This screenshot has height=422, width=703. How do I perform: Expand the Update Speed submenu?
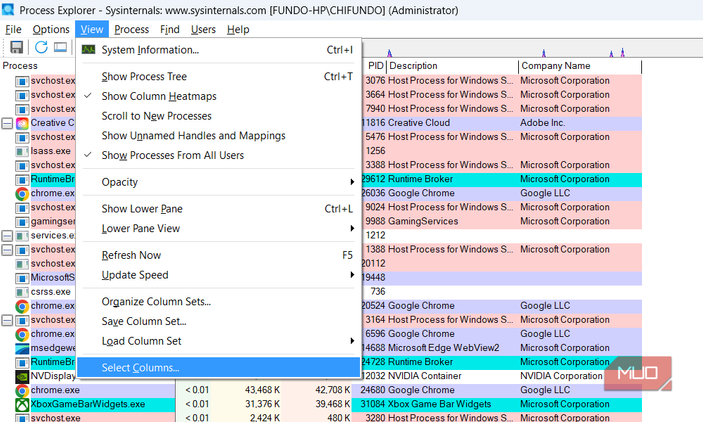click(218, 275)
